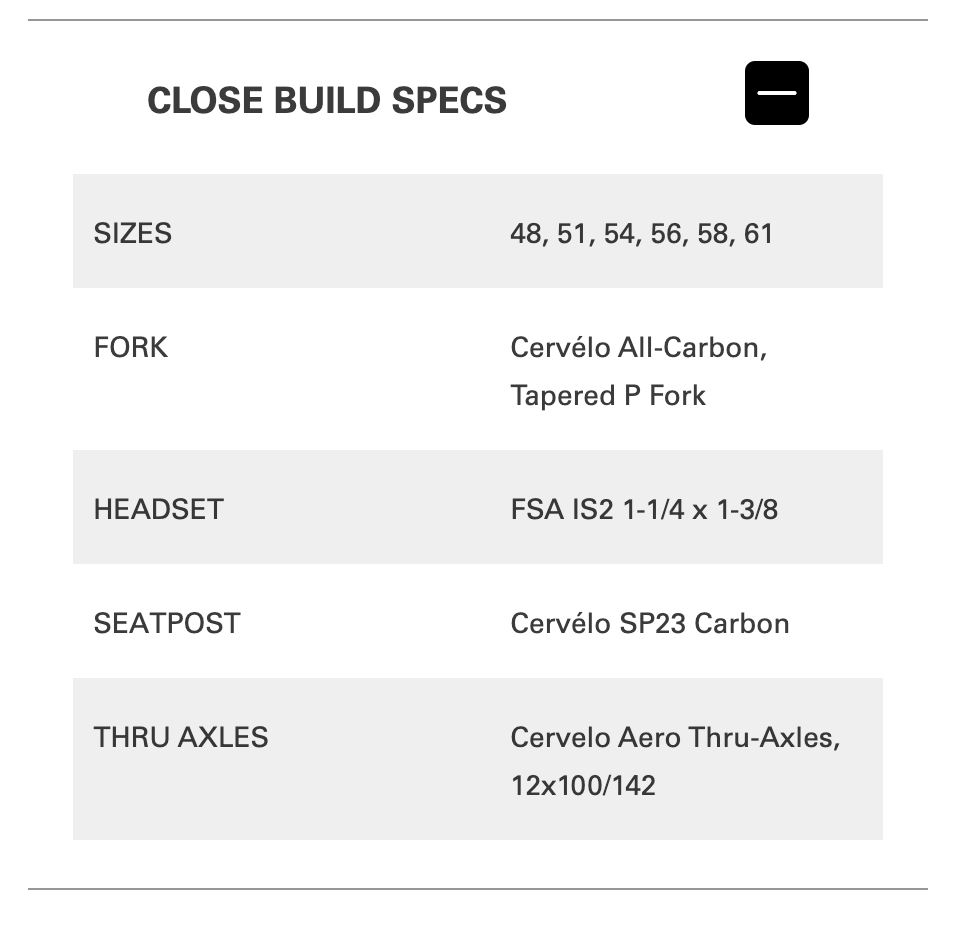Select the SEATPOST row label

click(167, 623)
